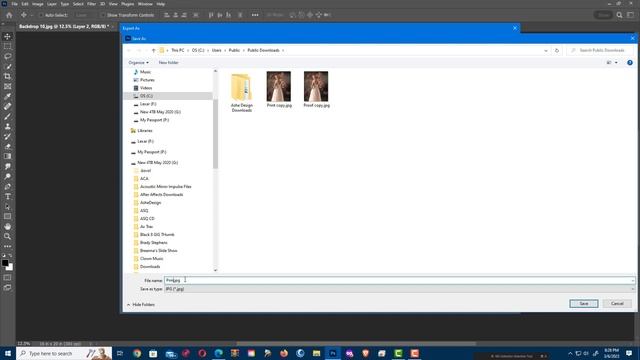Click the foreground color swatch
640x360 pixels.
coord(5,263)
